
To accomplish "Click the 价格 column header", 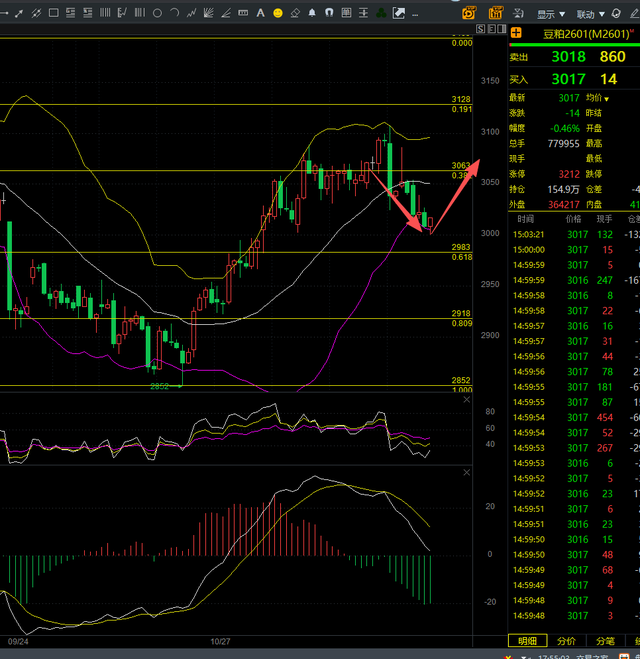I will 574,219.
